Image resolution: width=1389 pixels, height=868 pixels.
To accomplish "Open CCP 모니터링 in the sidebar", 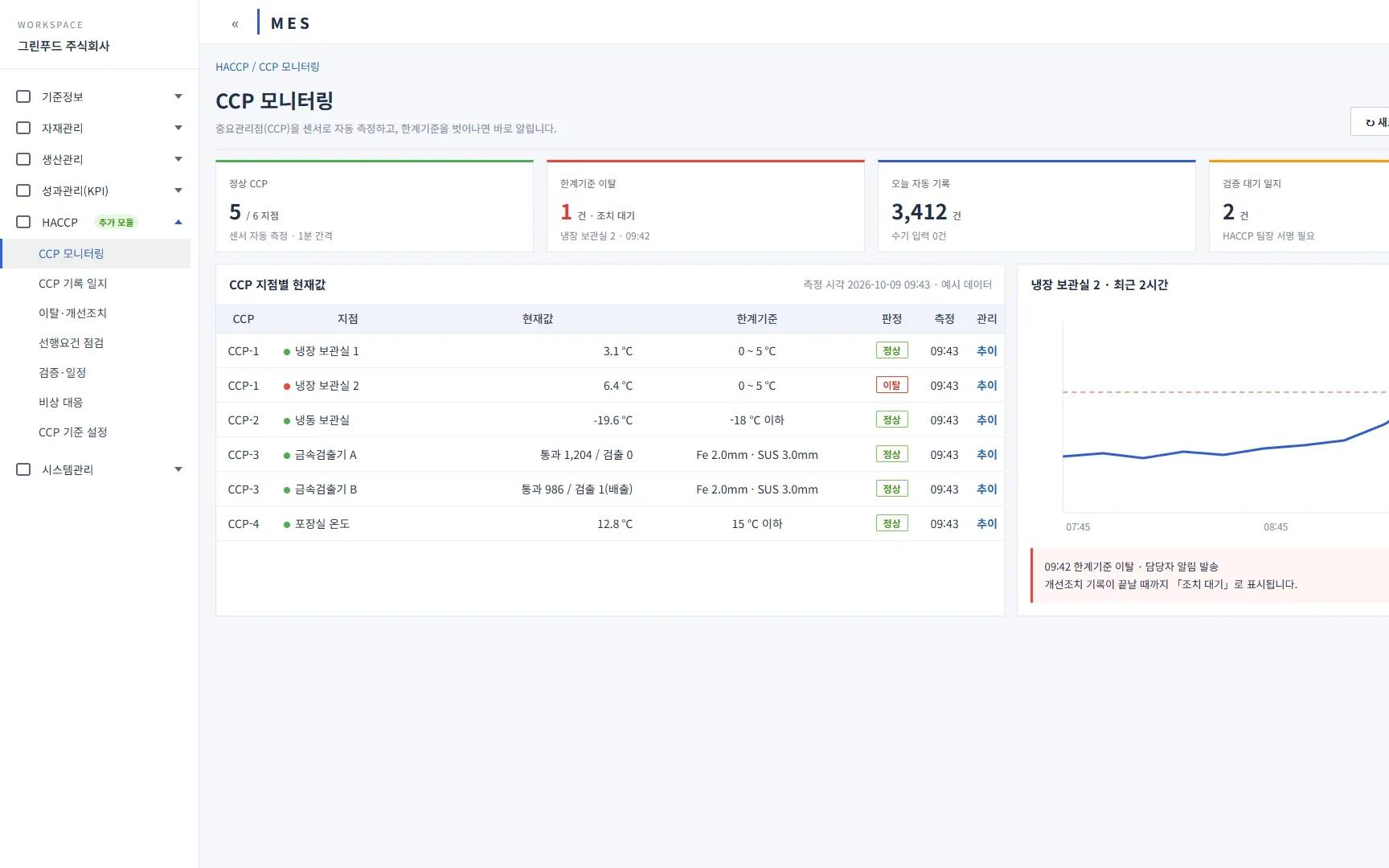I will tap(96, 253).
